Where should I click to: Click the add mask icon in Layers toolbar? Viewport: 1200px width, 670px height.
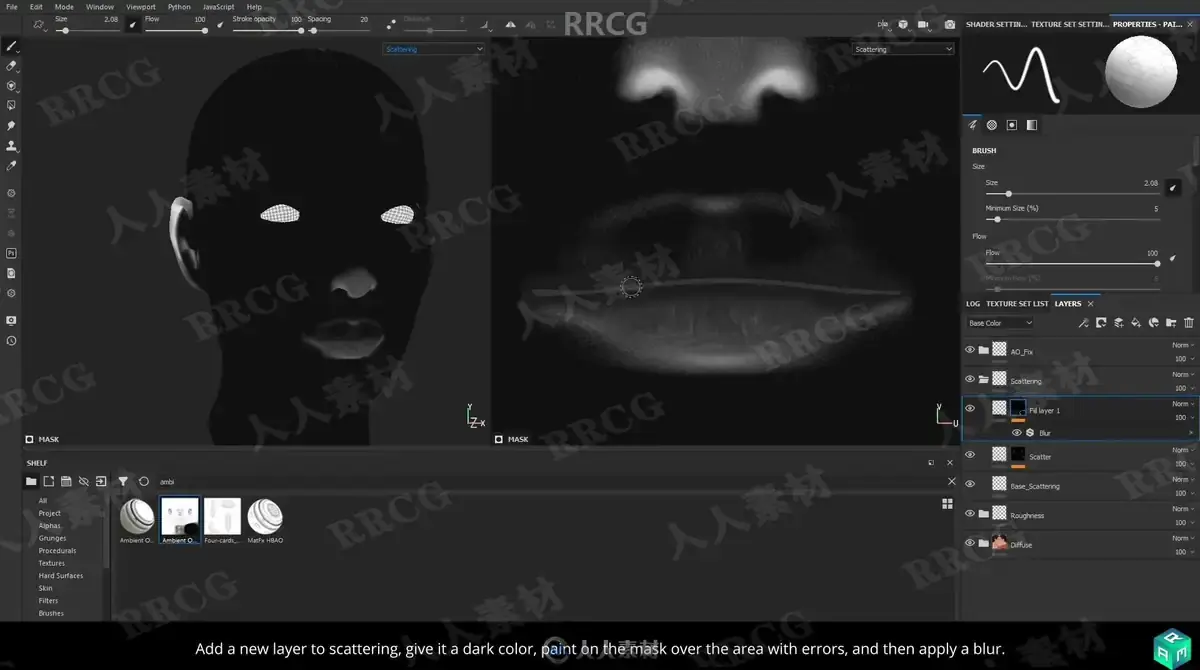[1101, 323]
